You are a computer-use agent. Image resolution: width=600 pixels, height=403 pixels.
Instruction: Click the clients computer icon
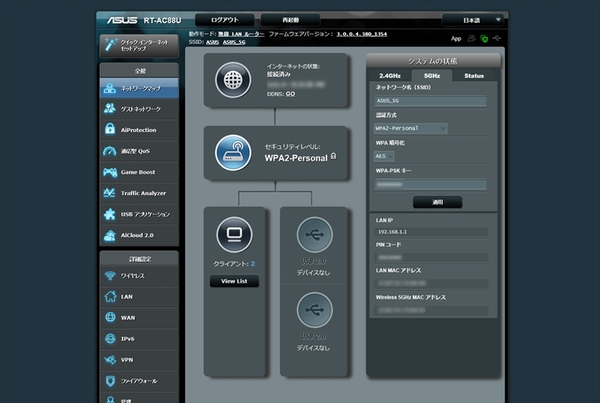(234, 235)
